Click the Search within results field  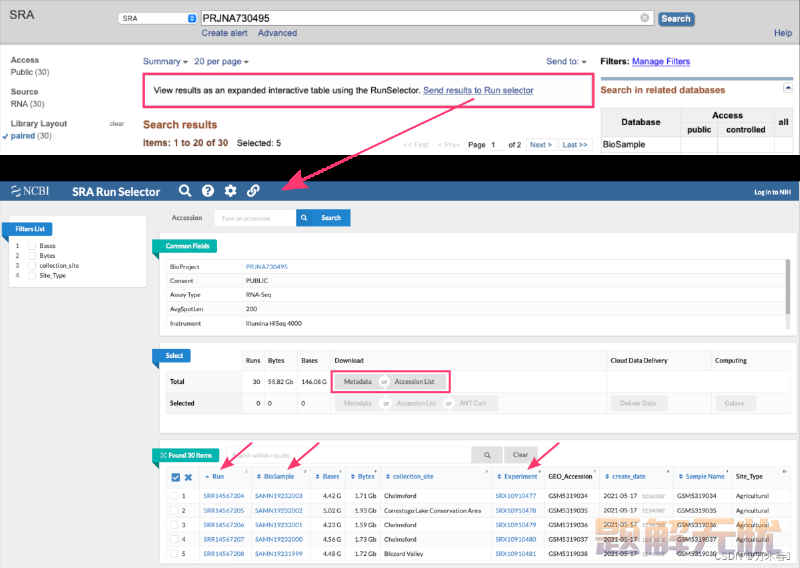[x=348, y=455]
